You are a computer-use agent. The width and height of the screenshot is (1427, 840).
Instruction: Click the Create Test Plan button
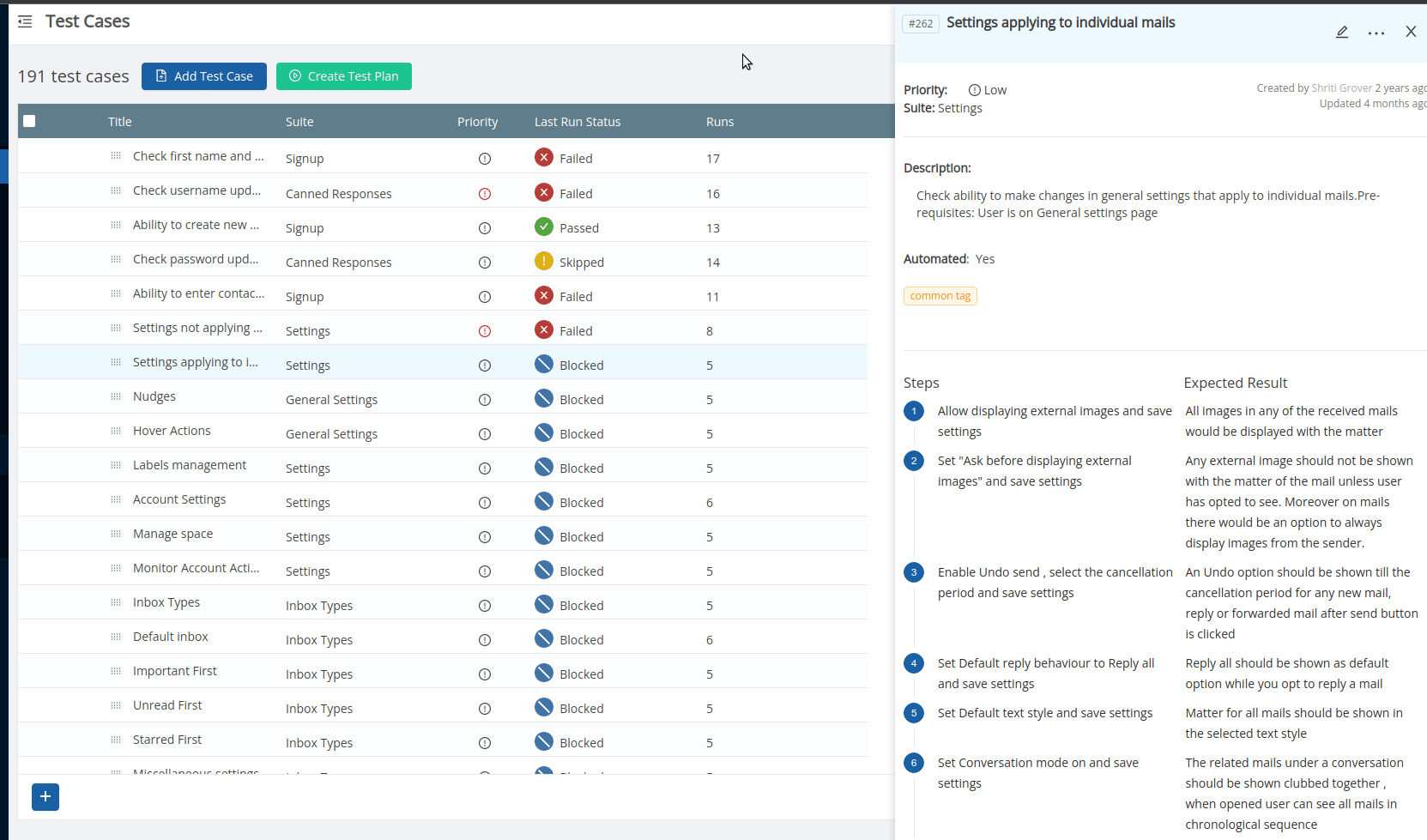click(344, 76)
